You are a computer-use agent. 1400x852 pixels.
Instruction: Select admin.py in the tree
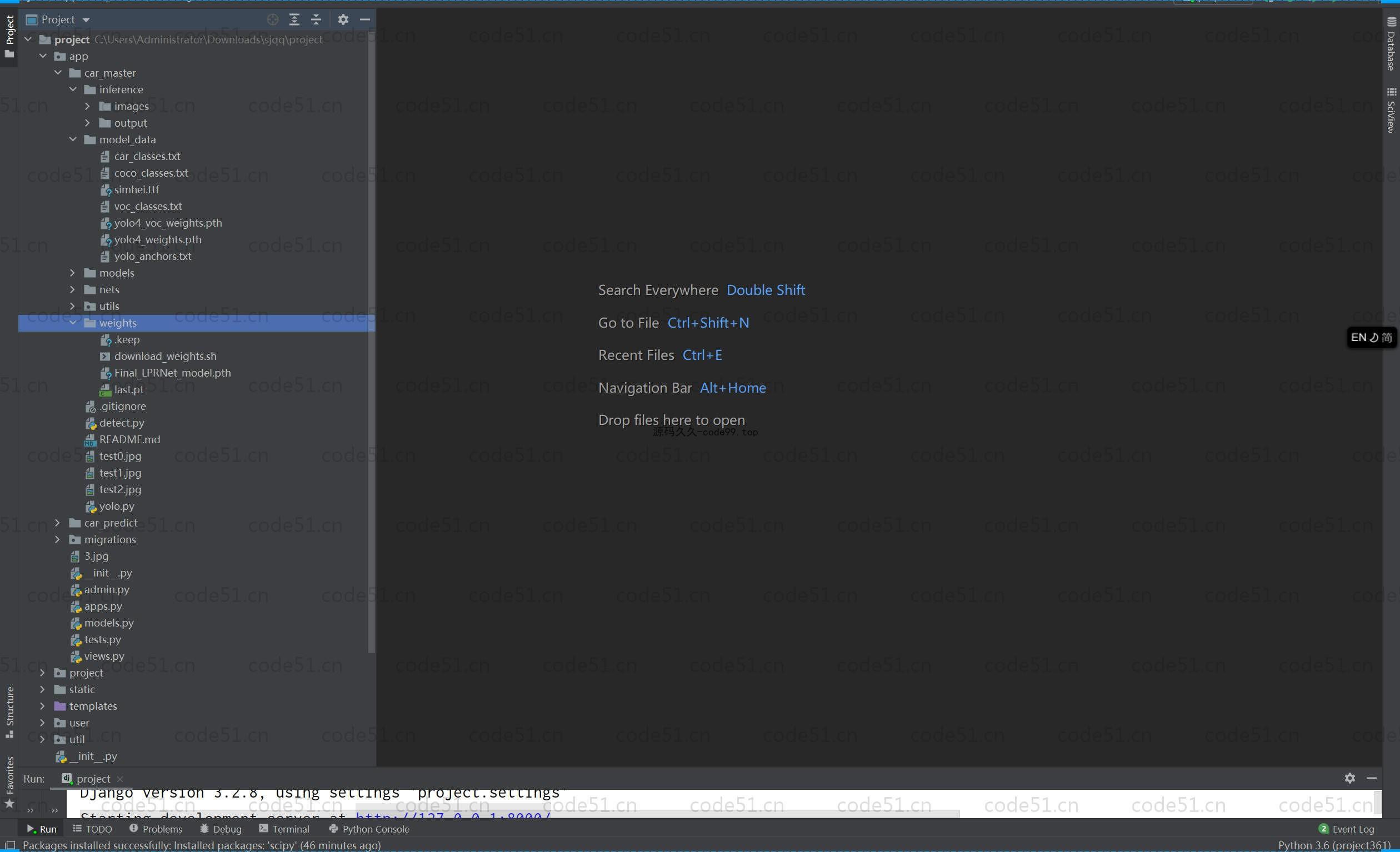[107, 590]
